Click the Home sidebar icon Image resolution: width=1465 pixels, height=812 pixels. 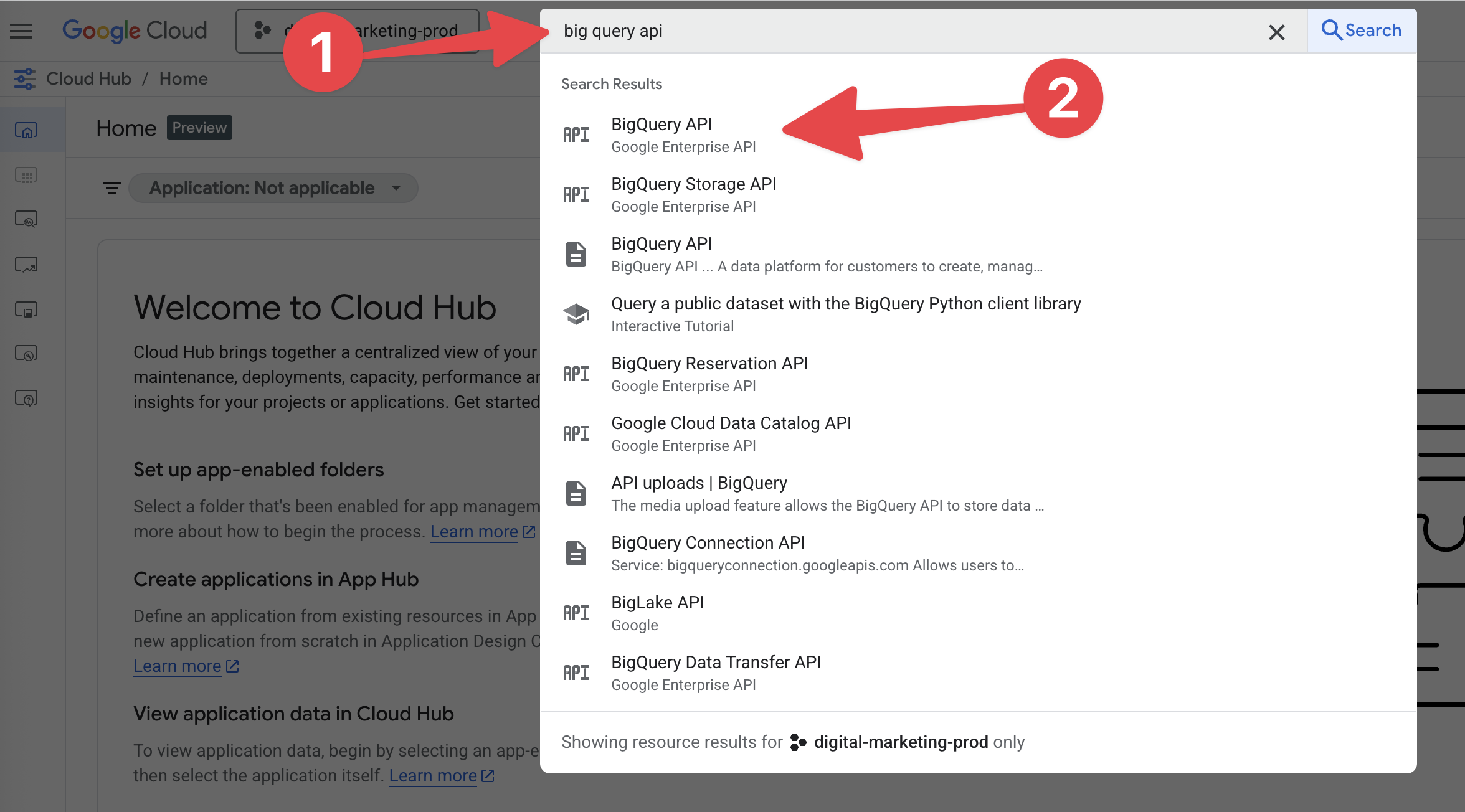[26, 130]
